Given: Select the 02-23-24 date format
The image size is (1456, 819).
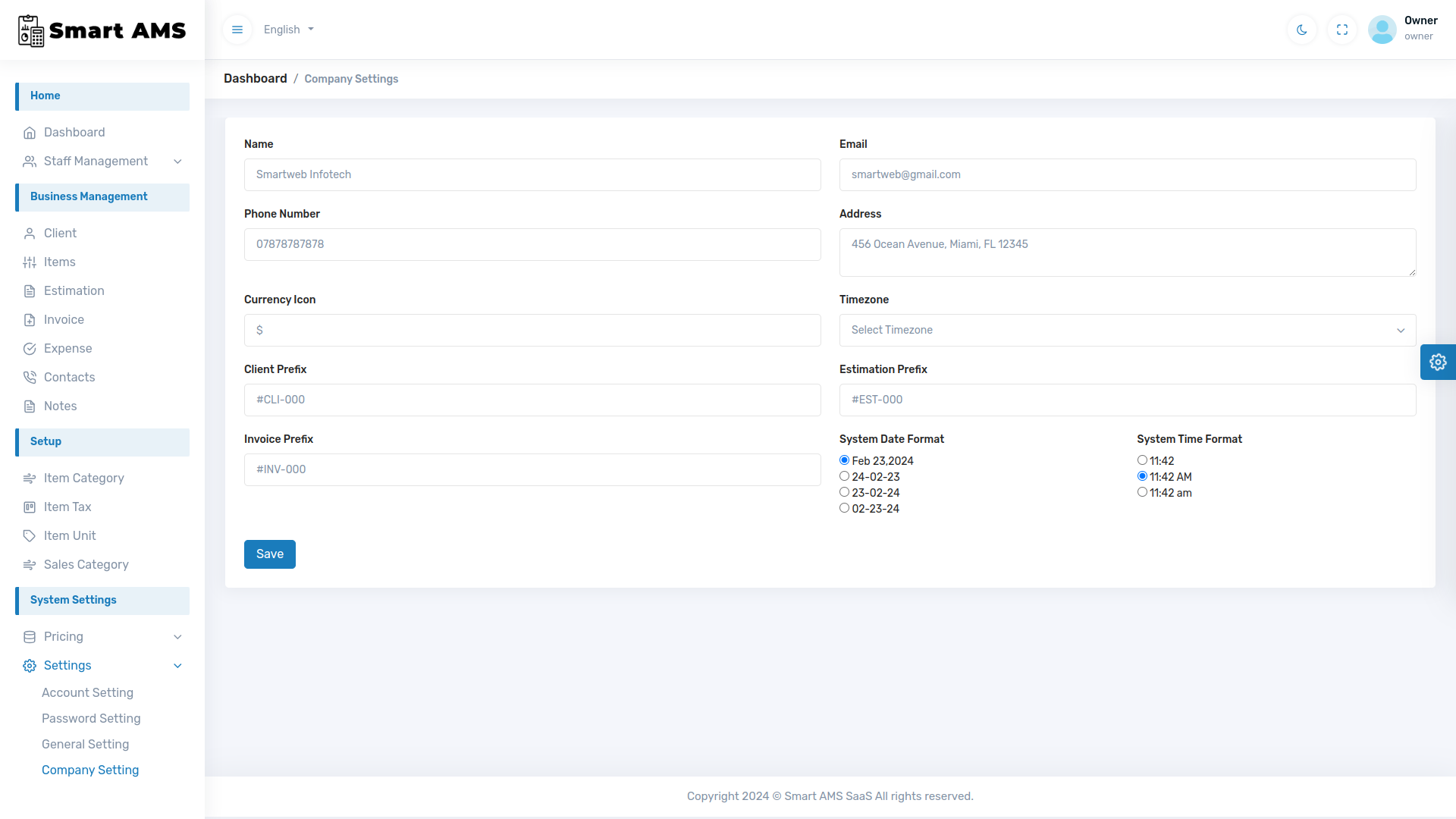Looking at the screenshot, I should [845, 507].
